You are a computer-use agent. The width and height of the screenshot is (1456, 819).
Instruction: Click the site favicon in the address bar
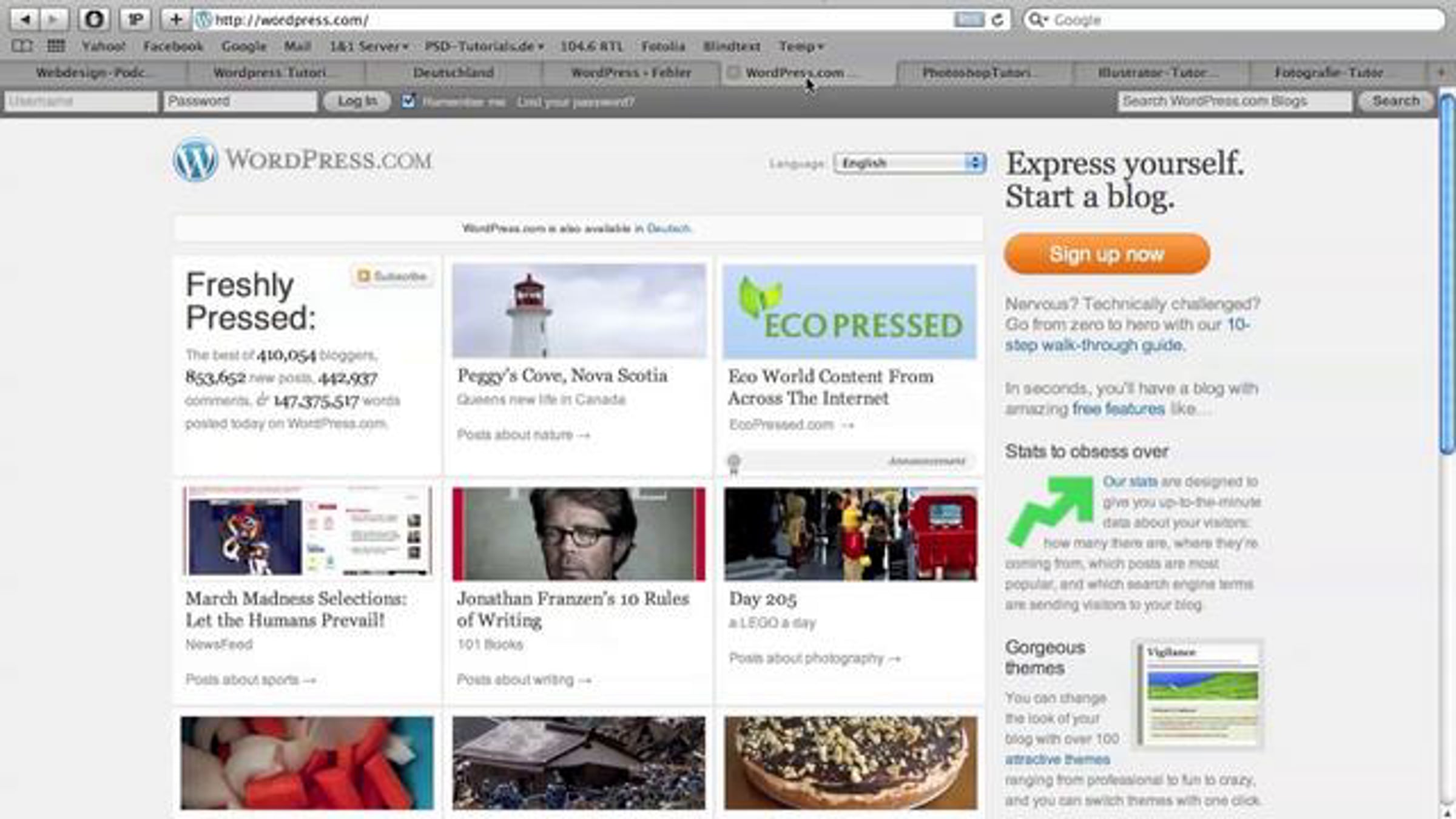204,20
